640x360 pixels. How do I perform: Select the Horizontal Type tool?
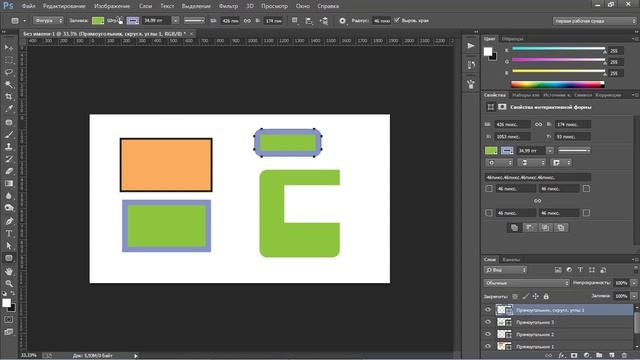coord(9,233)
